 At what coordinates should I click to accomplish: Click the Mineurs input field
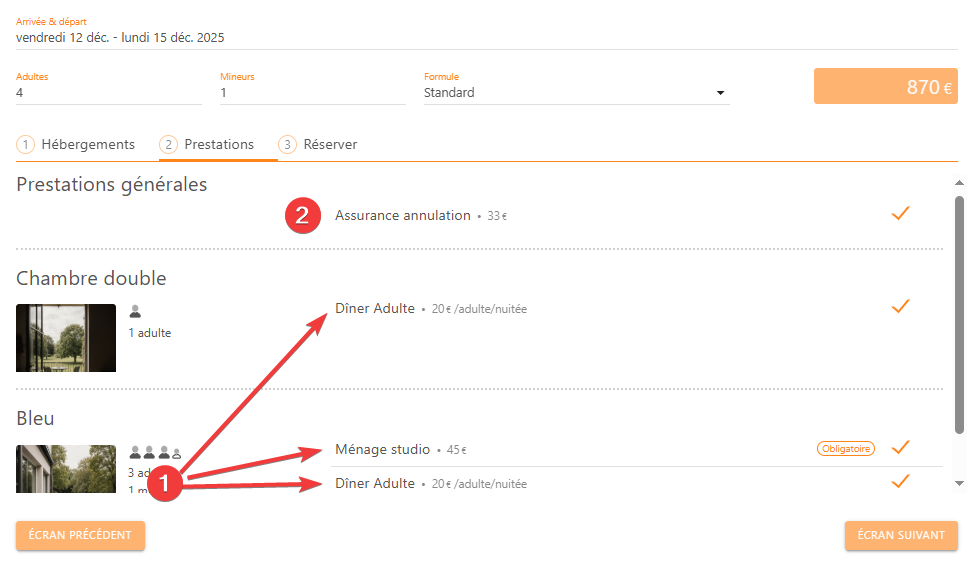tap(312, 93)
